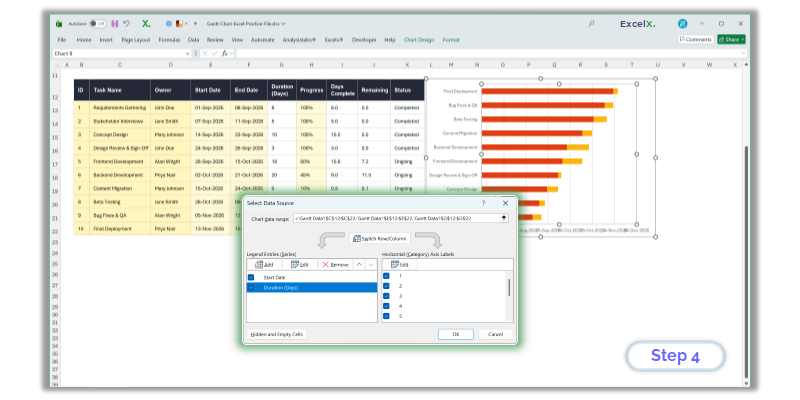Uncheck the Start Date series checkbox
This screenshot has width=800, height=400.
tap(251, 278)
